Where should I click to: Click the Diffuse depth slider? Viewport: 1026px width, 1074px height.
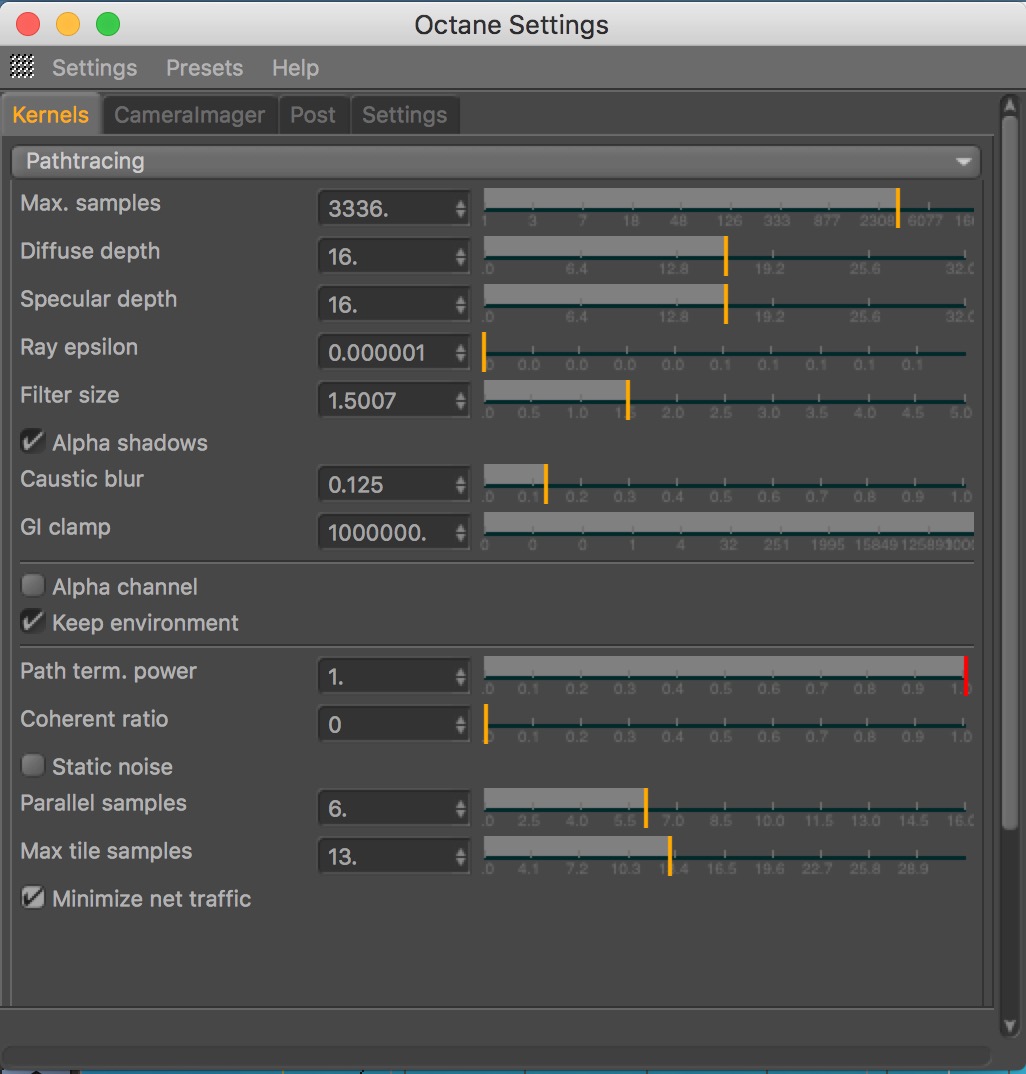[729, 256]
